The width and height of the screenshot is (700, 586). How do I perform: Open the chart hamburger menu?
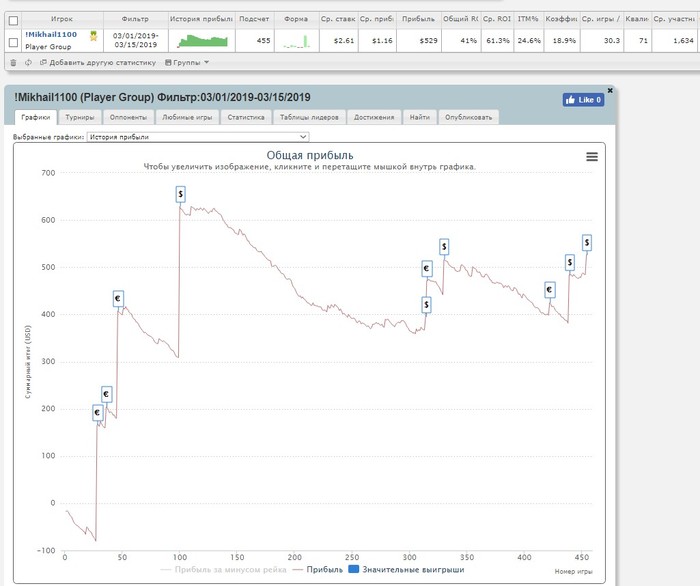click(592, 156)
